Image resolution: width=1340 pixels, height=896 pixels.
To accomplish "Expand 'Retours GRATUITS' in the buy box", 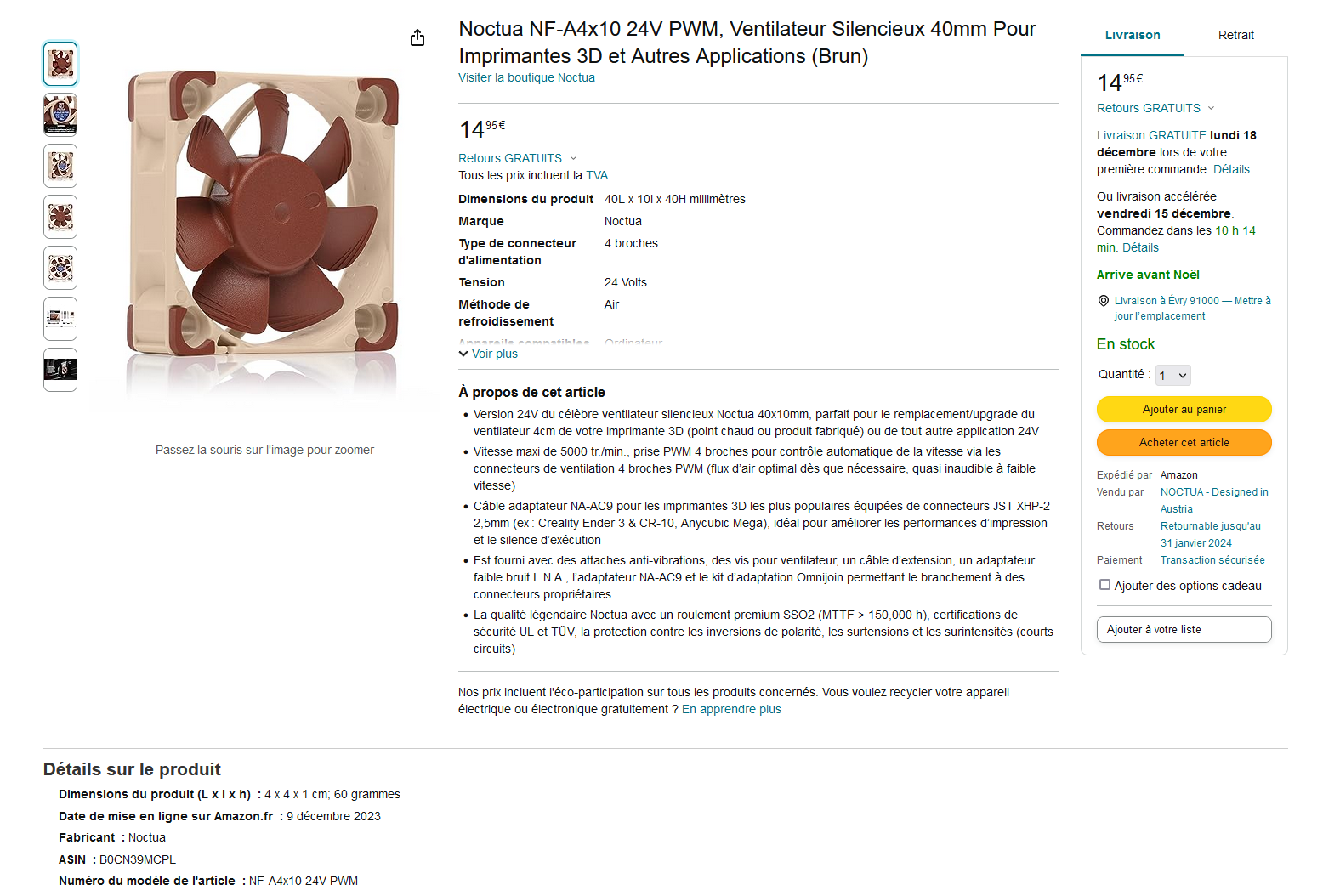I will pyautogui.click(x=1155, y=108).
